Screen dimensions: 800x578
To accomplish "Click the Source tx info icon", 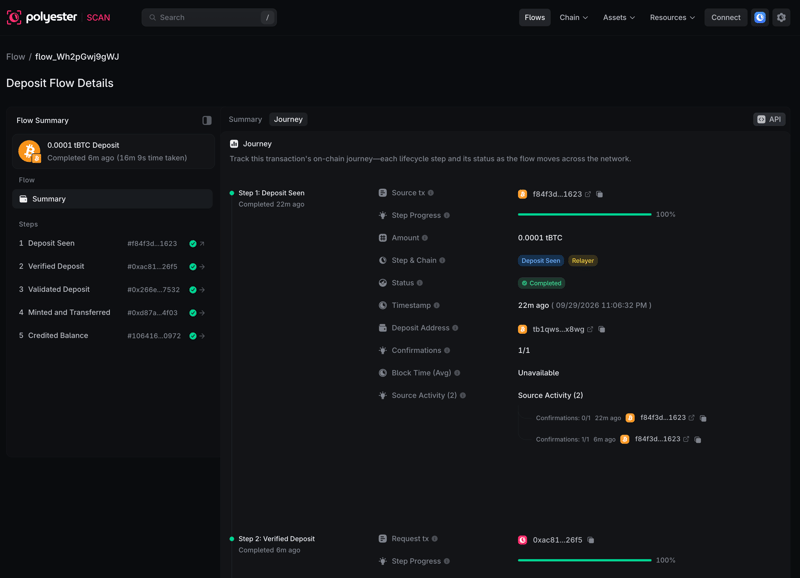I will tap(431, 193).
